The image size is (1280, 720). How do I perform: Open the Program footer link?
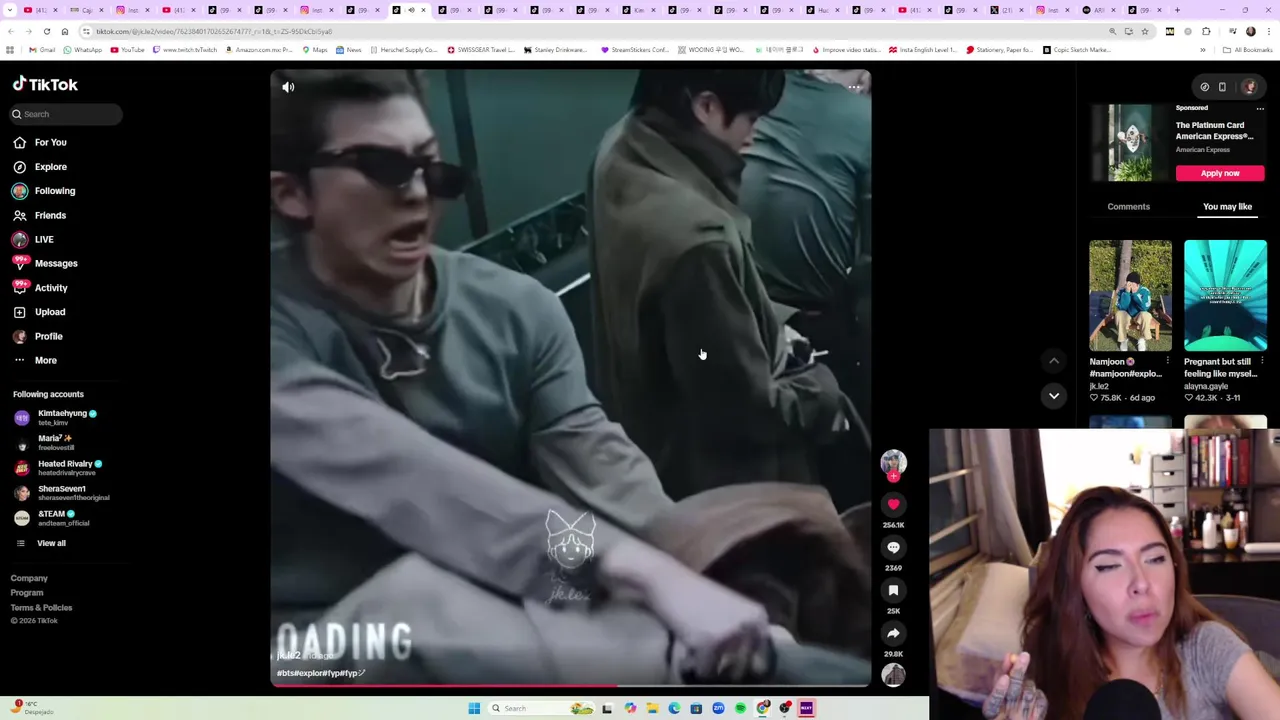(27, 593)
